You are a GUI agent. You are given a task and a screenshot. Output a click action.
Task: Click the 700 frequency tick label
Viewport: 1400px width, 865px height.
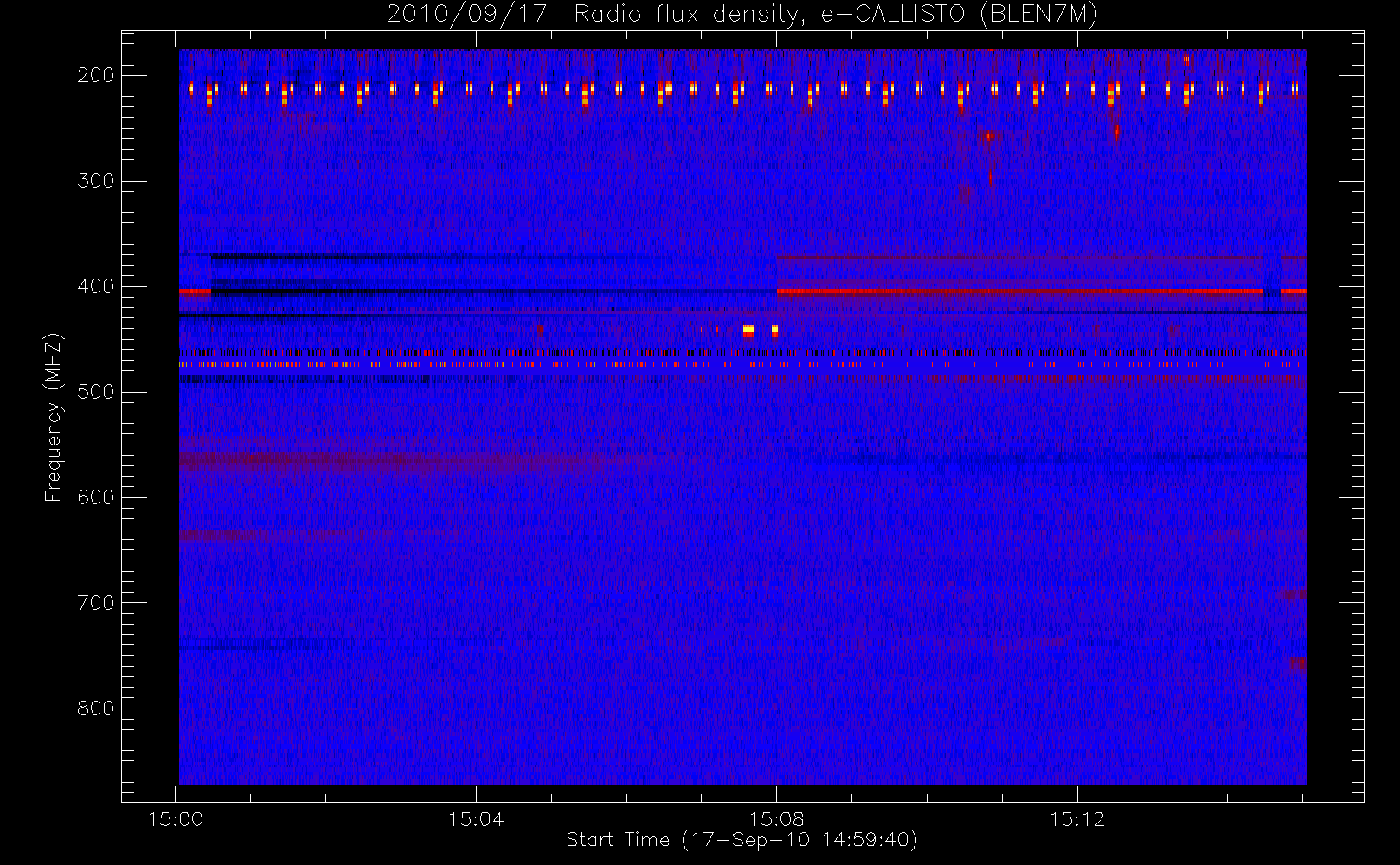coord(96,603)
